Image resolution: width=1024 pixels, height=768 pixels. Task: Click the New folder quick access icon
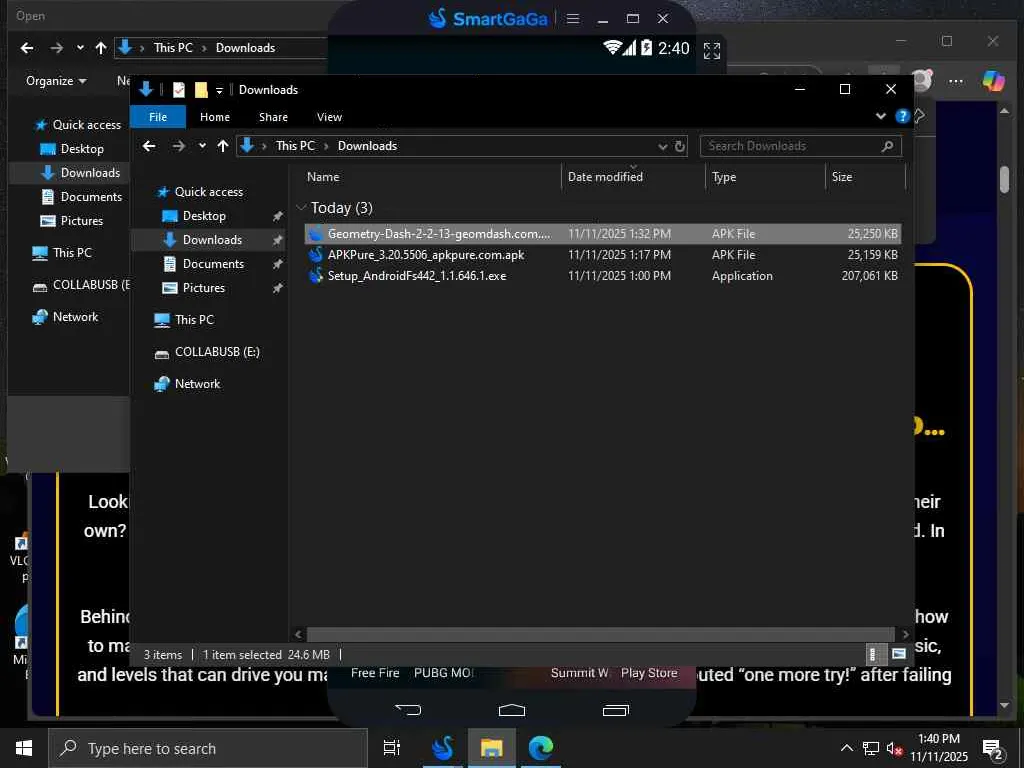[201, 90]
